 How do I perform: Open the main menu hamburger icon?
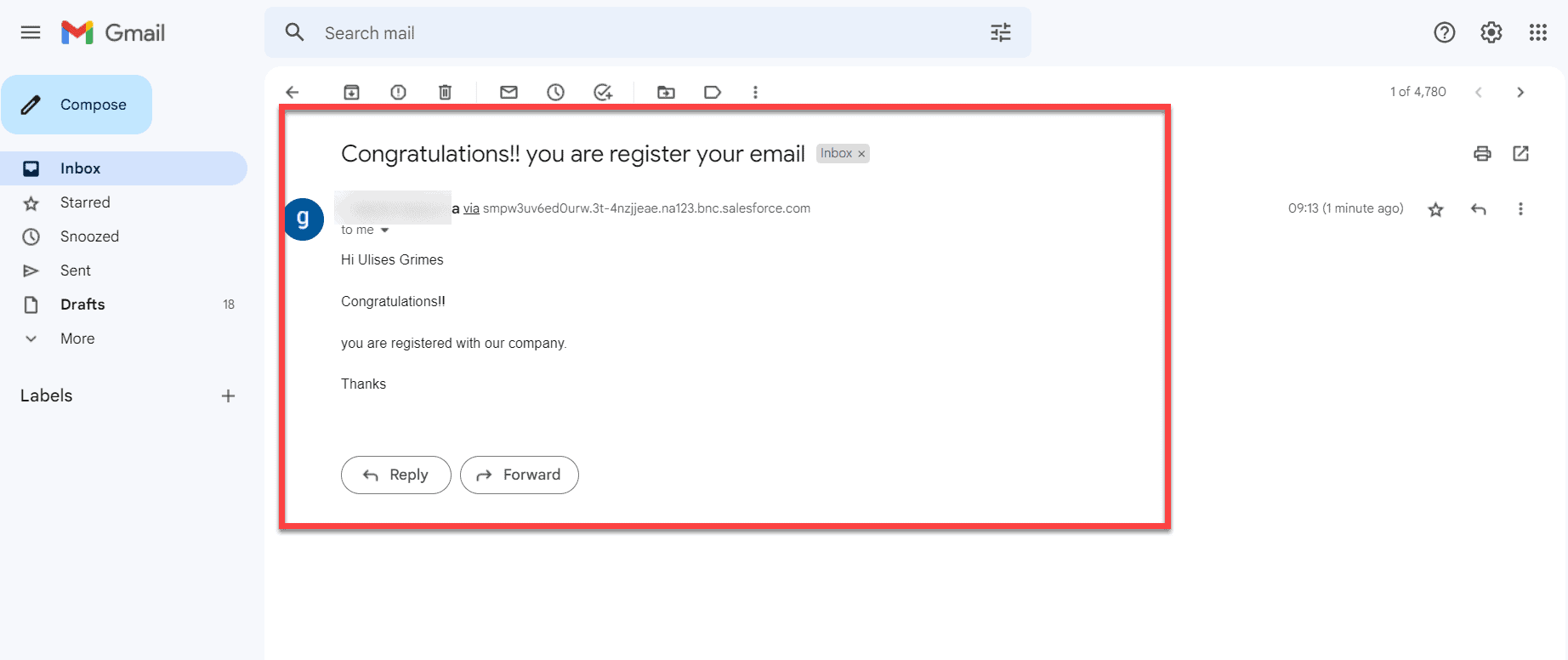point(31,32)
